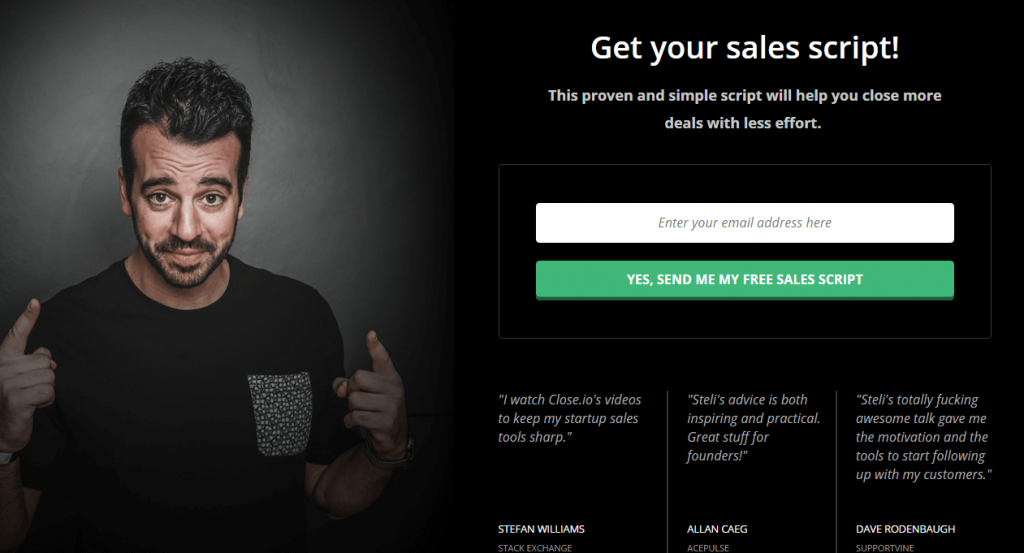The image size is (1024, 553).
Task: Click the Stack Exchange company label
Action: 534,548
